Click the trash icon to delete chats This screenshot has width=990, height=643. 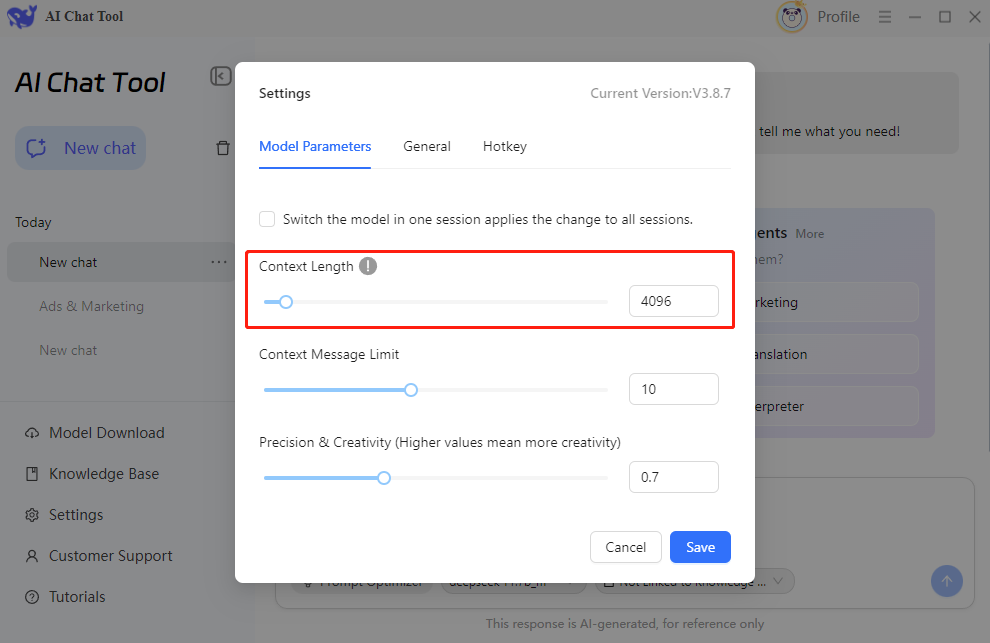223,148
